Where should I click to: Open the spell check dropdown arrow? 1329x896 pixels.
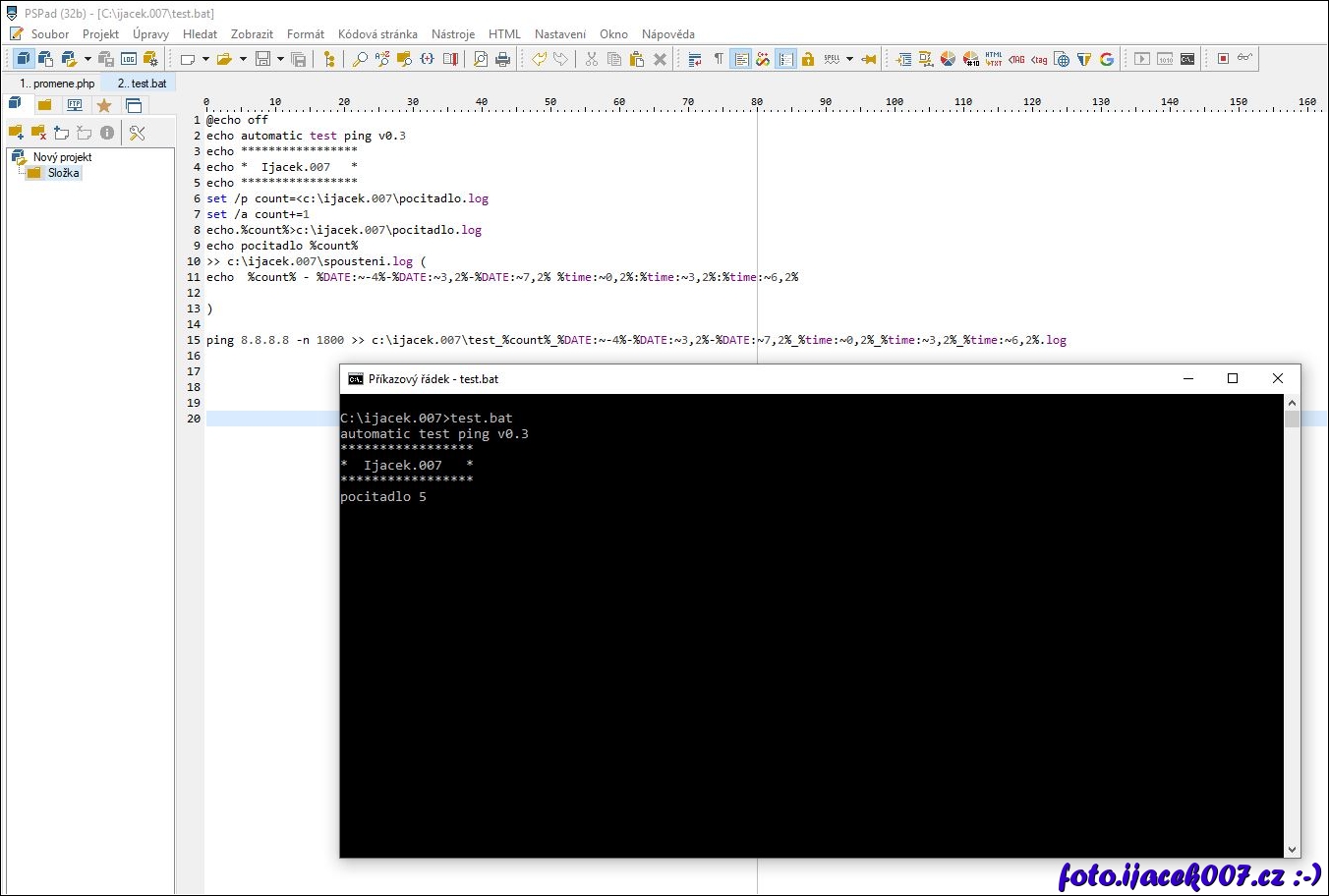point(849,59)
